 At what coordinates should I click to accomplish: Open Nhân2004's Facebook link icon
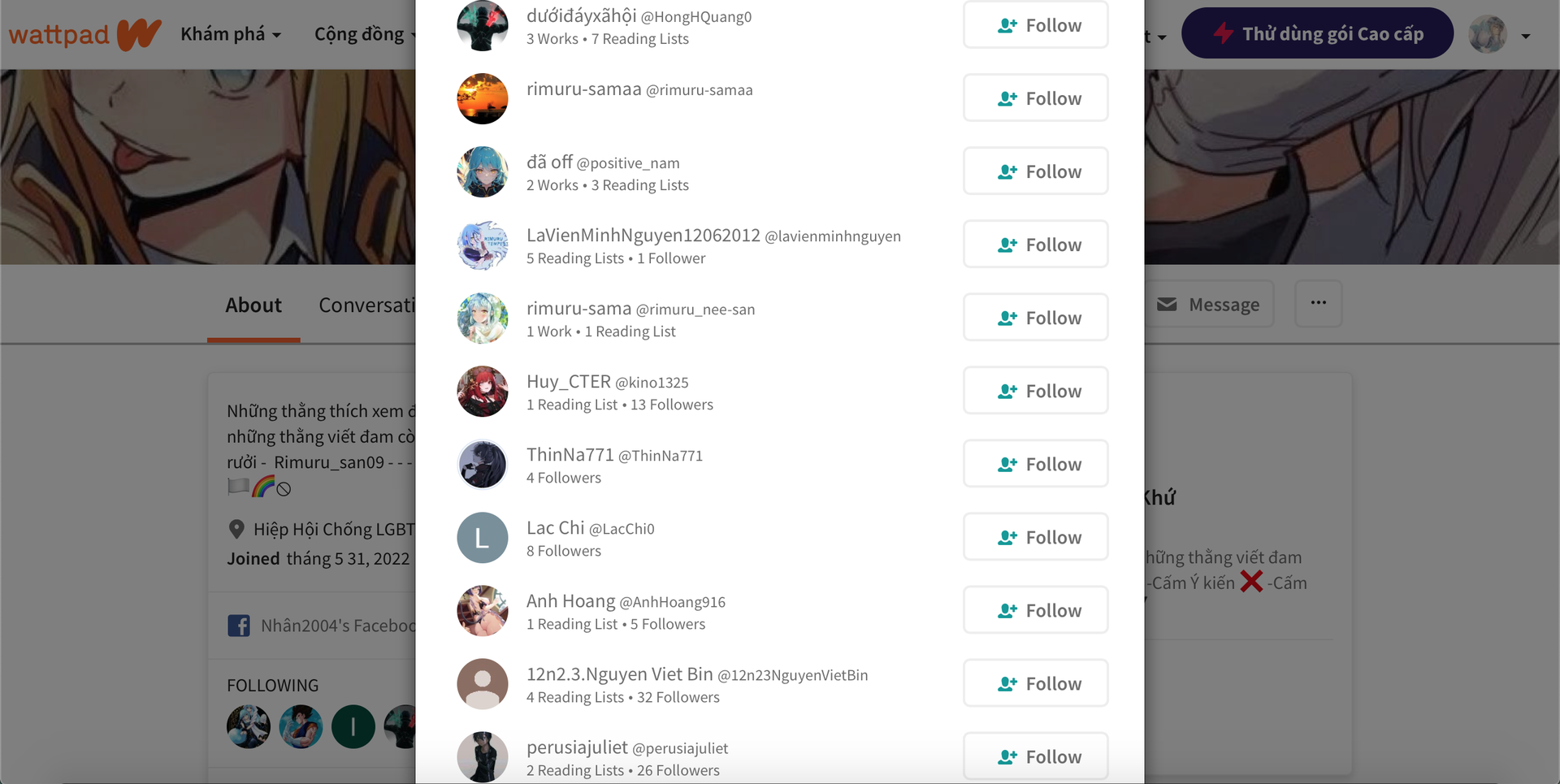coord(239,626)
